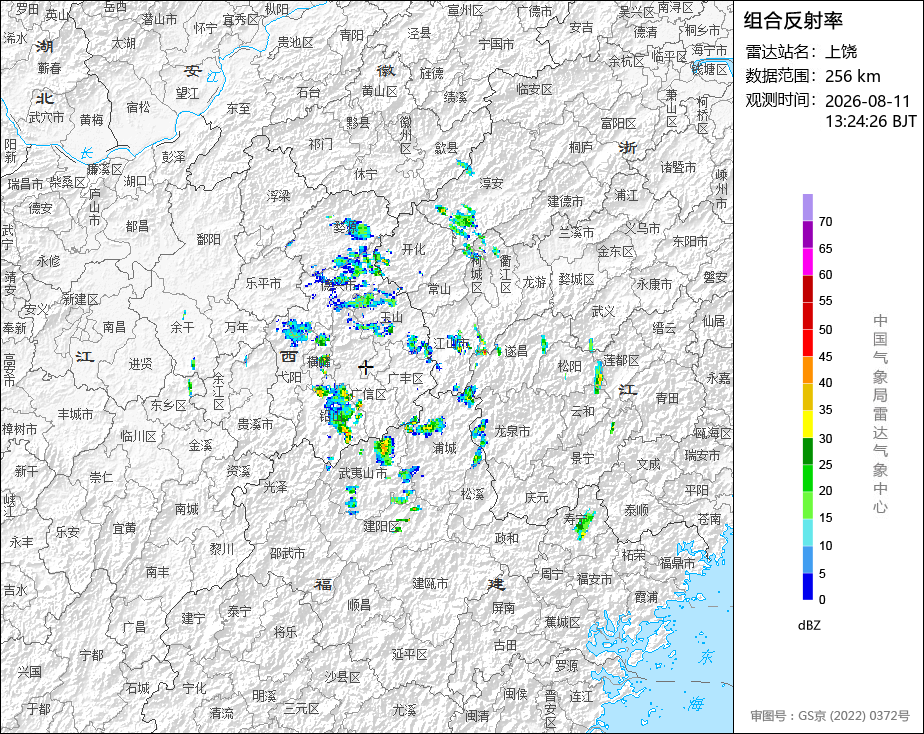The image size is (924, 734).
Task: Click the radar station cross marker
Action: pos(366,368)
